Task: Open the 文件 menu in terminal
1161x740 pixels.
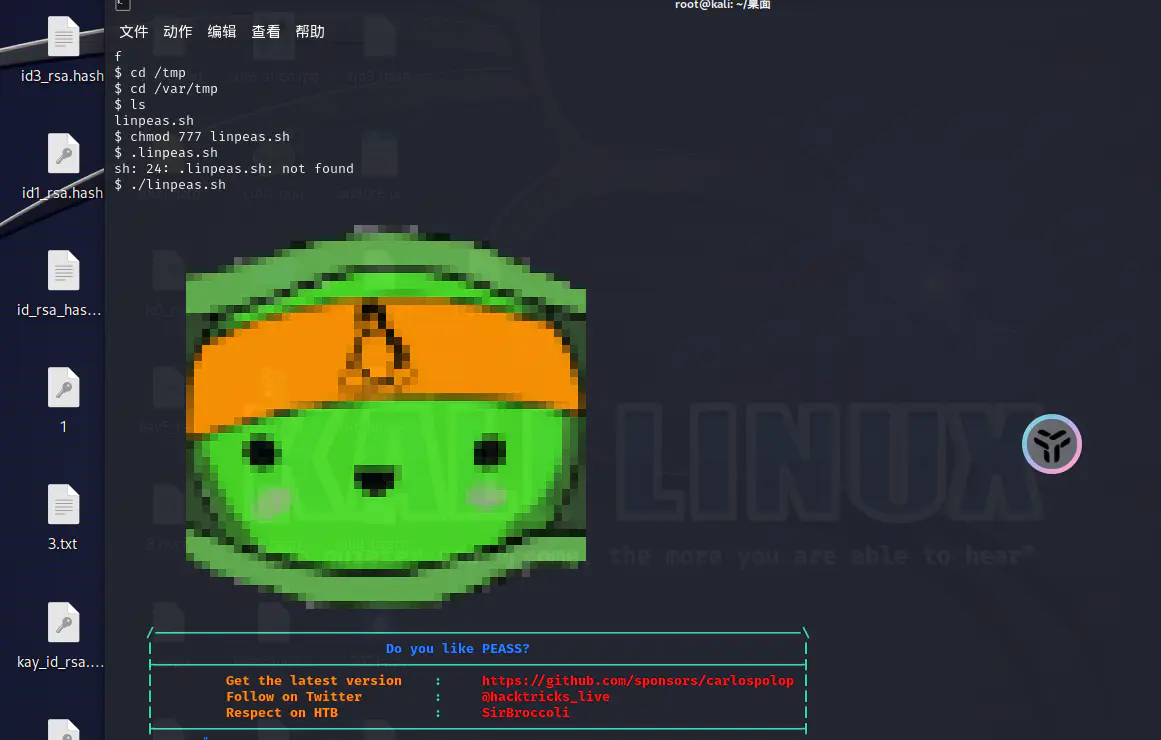Action: pyautogui.click(x=133, y=32)
